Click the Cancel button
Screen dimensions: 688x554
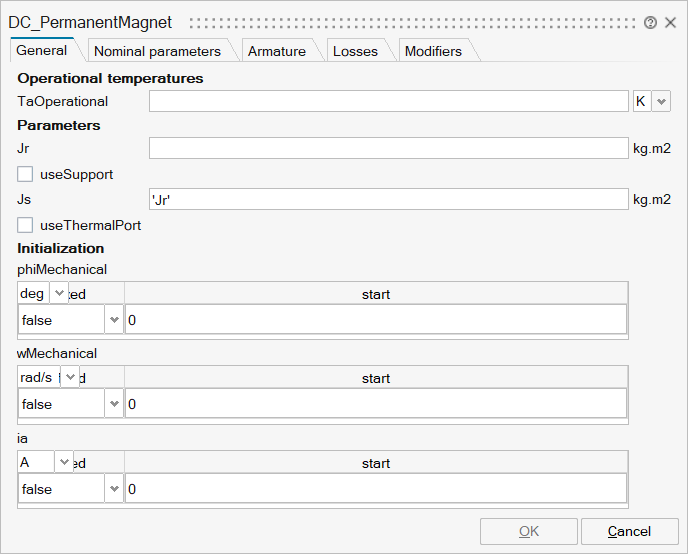pos(630,531)
